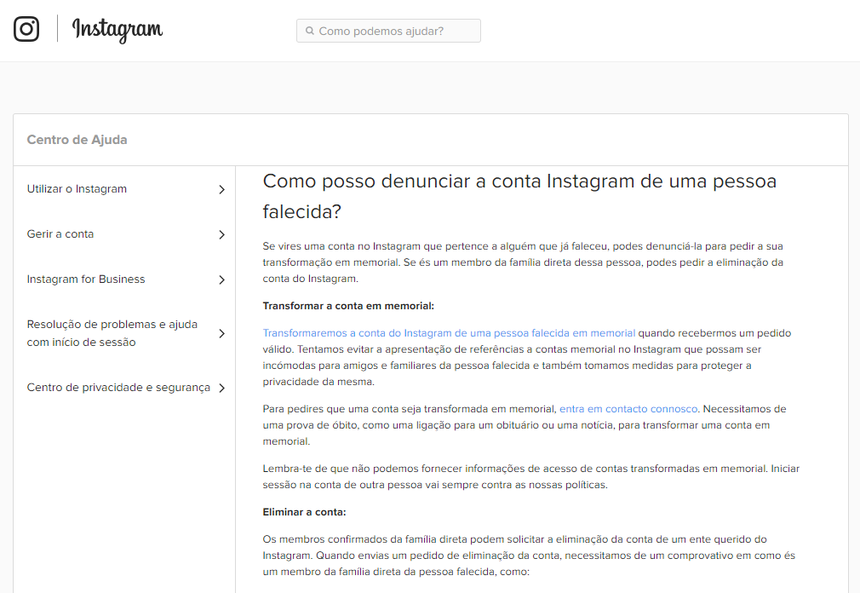Expand the arrow by 'Resolução de problemas'
The height and width of the screenshot is (593, 860).
[221, 334]
